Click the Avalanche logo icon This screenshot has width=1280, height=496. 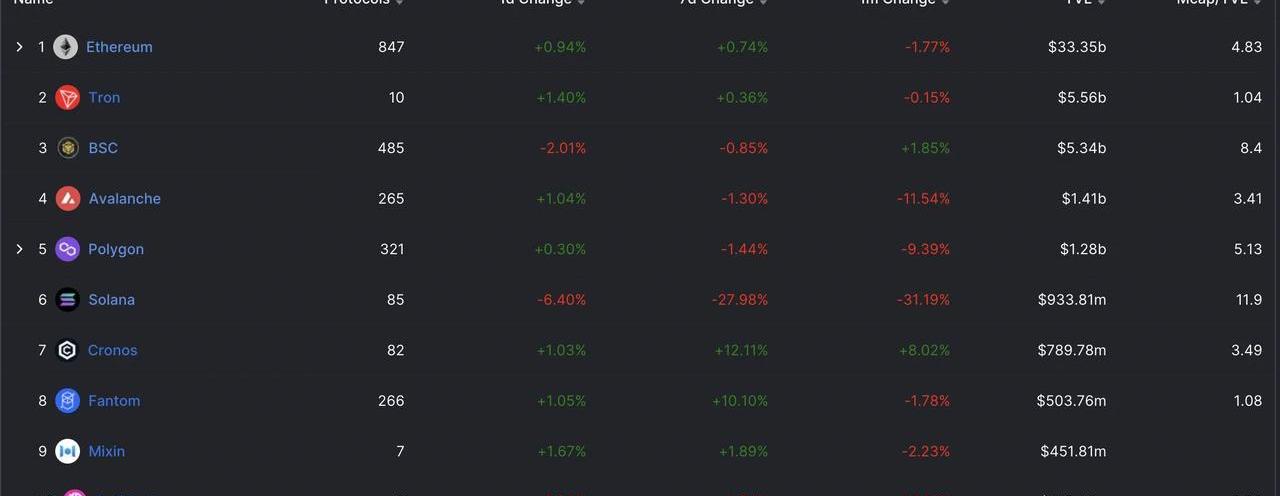(68, 199)
